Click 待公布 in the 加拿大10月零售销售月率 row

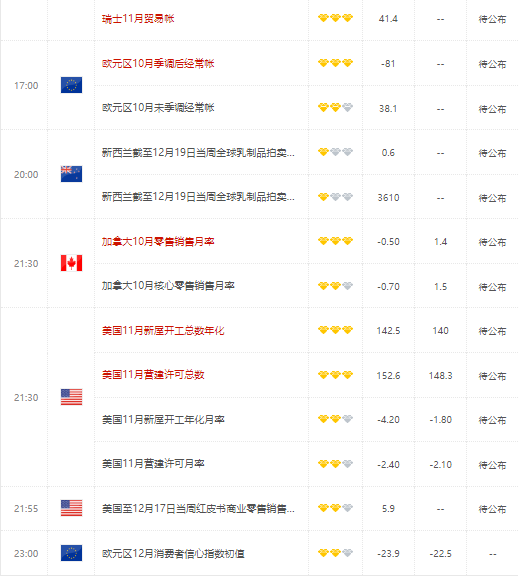492,242
